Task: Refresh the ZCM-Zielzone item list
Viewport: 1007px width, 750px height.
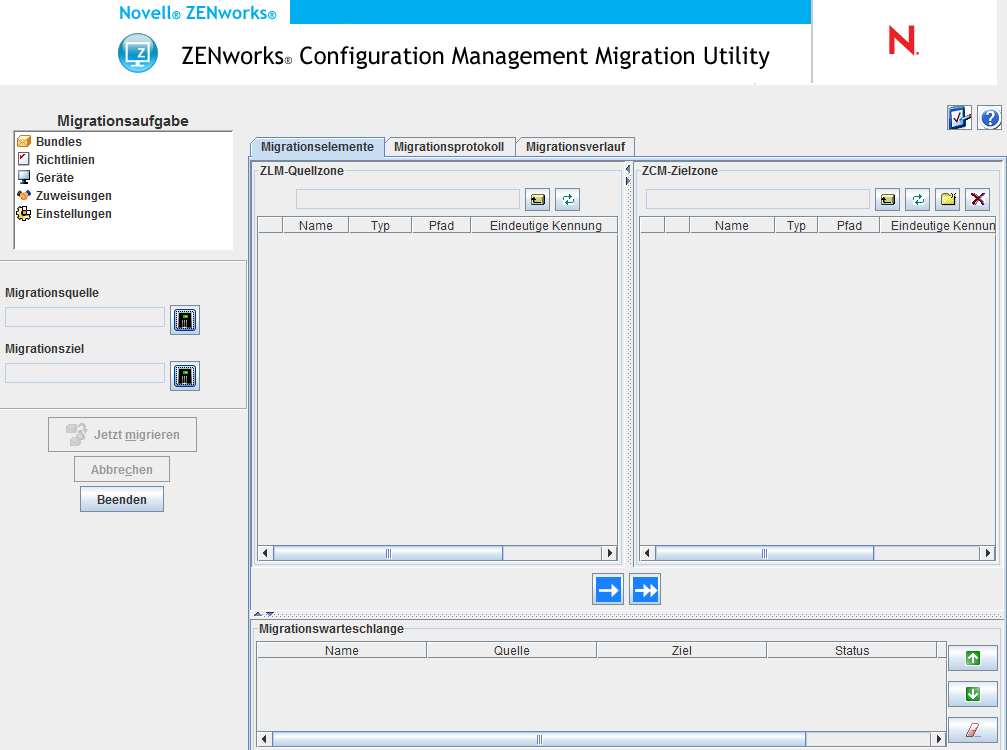Action: point(917,199)
